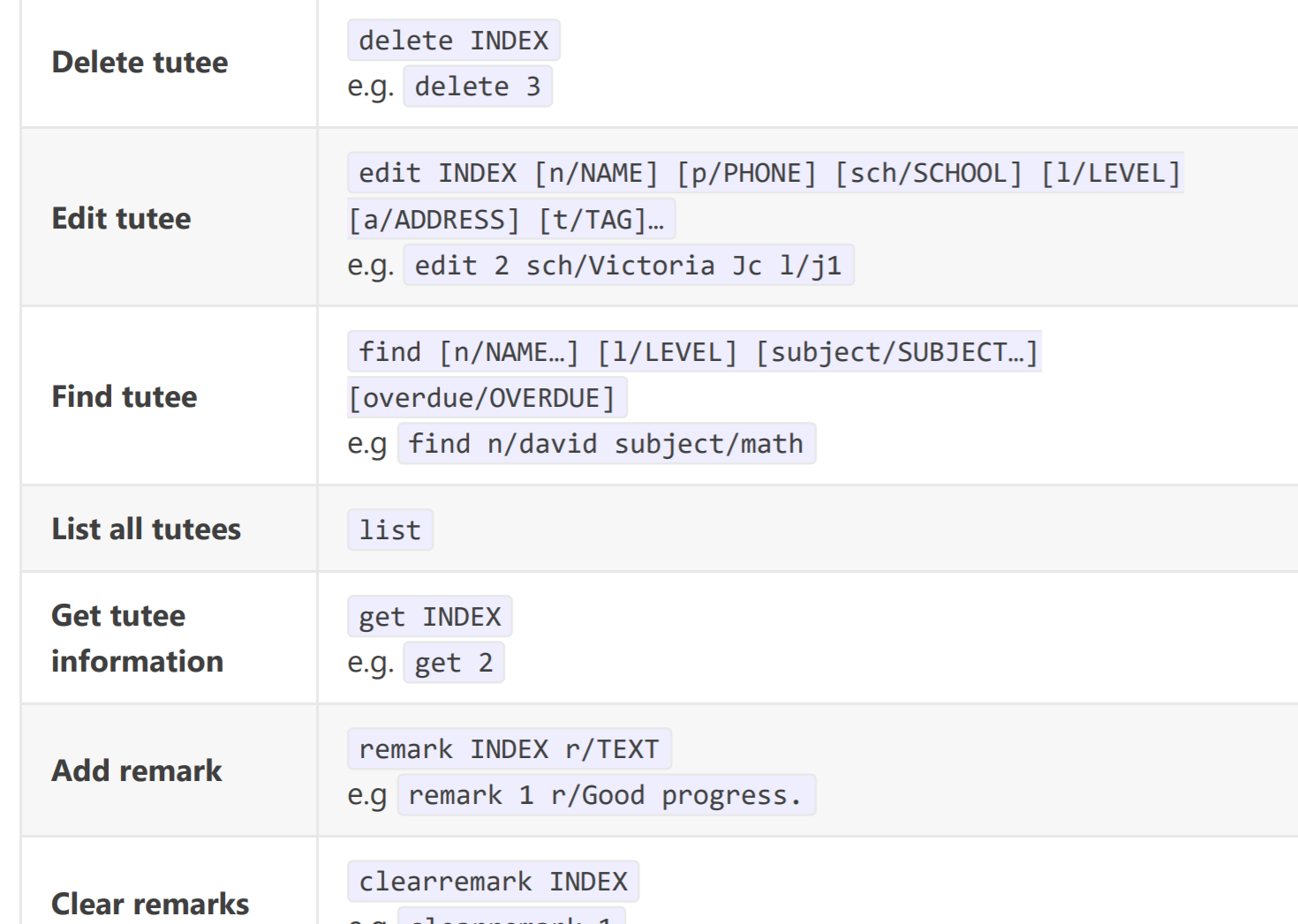This screenshot has width=1298, height=924.
Task: Click the 'get INDEX' command code
Action: [430, 616]
